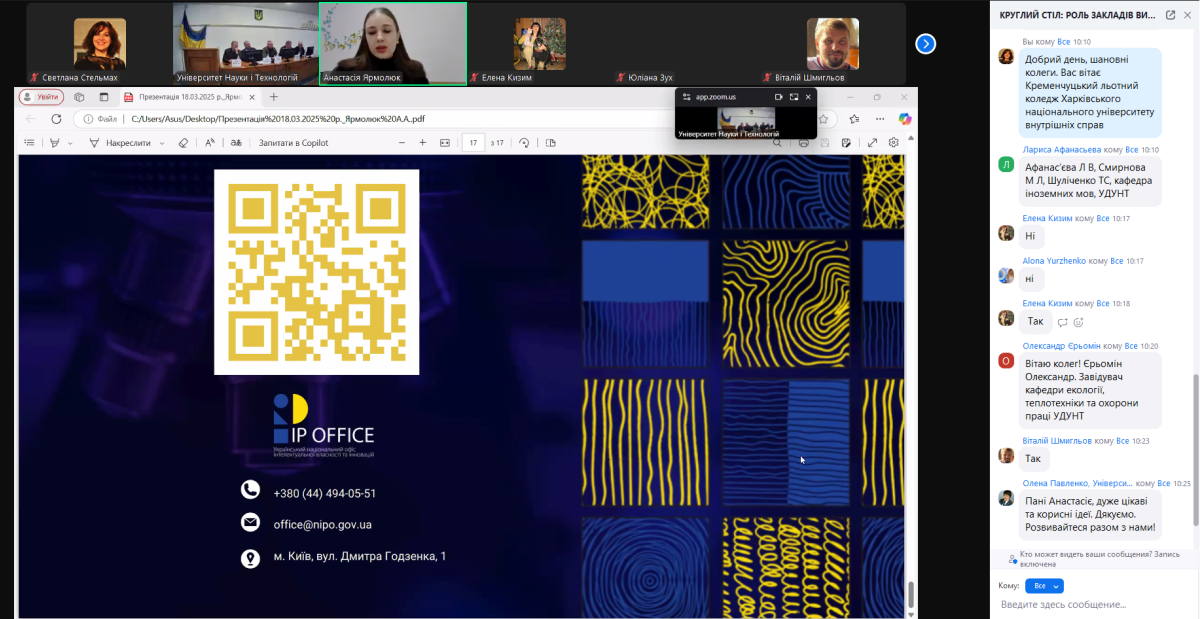Zoom in with the PDF plus button
This screenshot has width=1200, height=619.
click(x=422, y=143)
